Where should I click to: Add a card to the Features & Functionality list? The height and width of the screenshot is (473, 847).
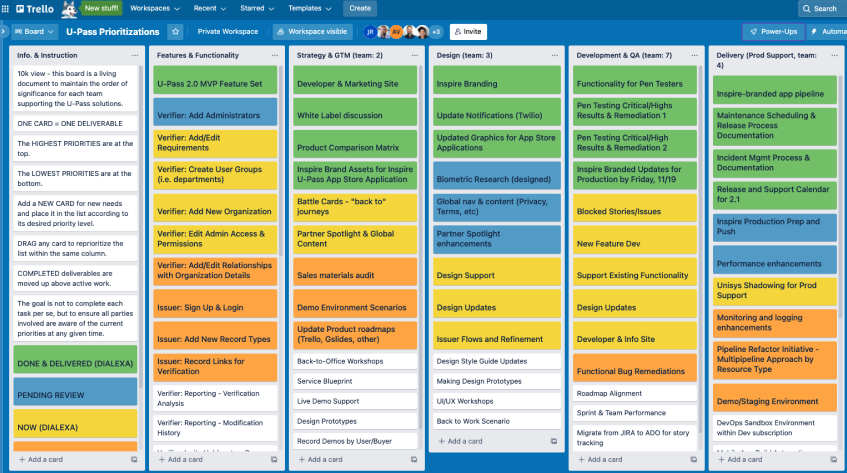[x=181, y=460]
